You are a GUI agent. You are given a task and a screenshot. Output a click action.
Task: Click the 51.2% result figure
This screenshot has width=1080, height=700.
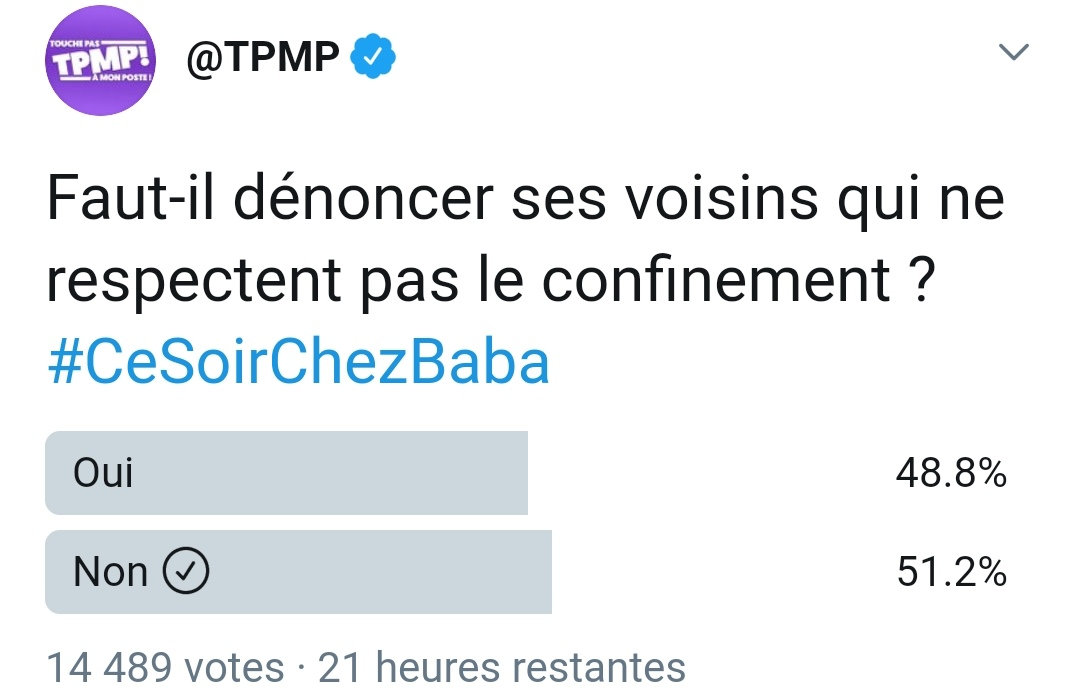click(952, 572)
